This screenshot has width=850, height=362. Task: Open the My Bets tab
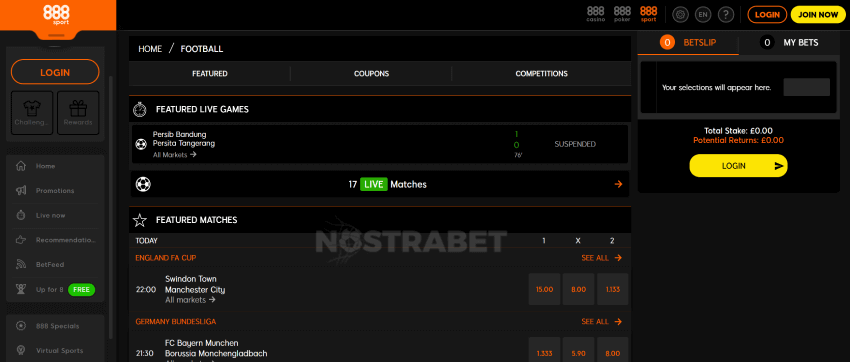point(794,42)
